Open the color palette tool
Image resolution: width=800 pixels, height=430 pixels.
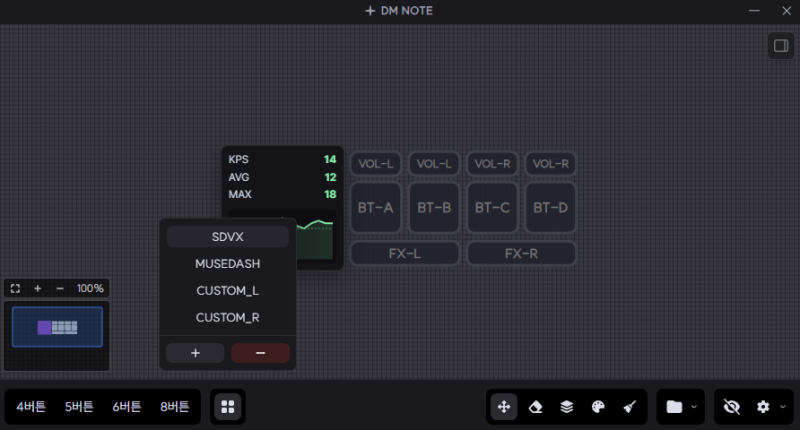(598, 407)
